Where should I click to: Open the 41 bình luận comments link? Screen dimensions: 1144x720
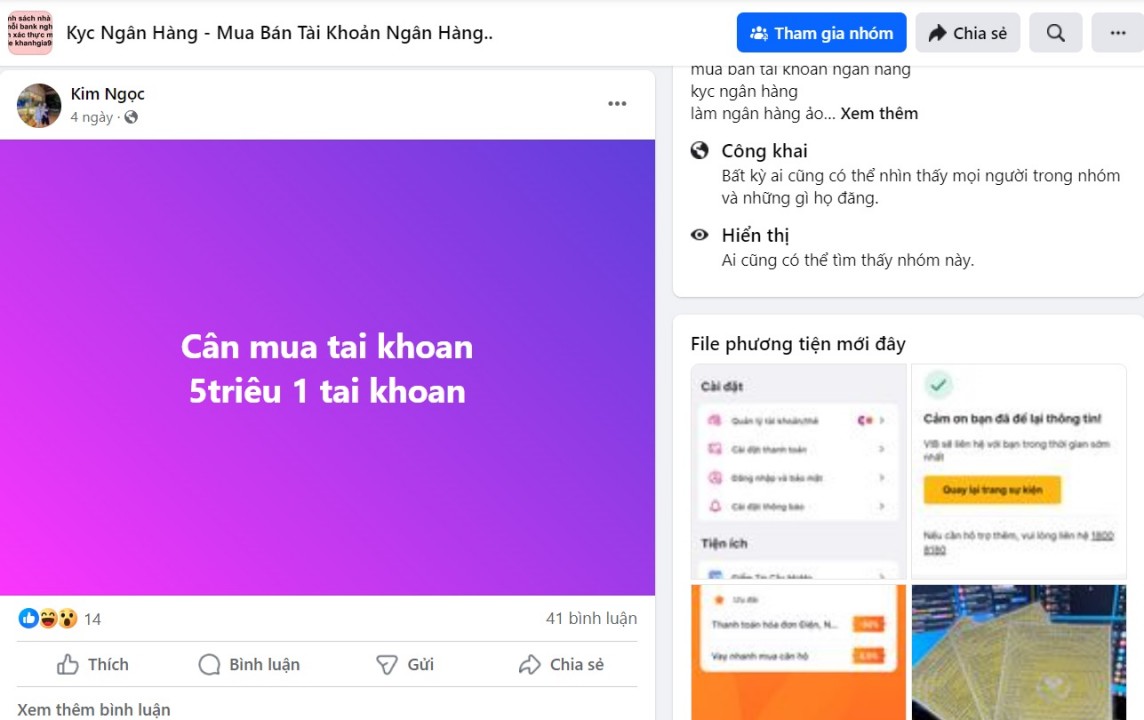click(592, 619)
